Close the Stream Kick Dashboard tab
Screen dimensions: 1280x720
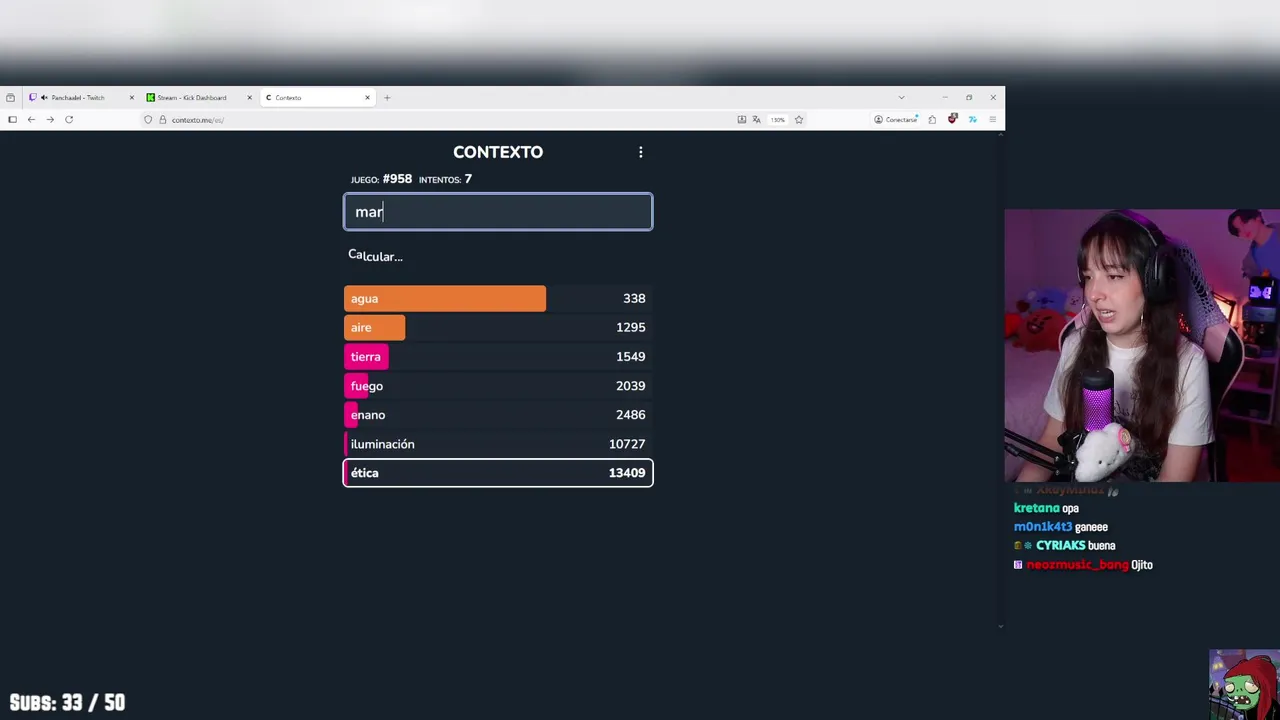point(249,97)
